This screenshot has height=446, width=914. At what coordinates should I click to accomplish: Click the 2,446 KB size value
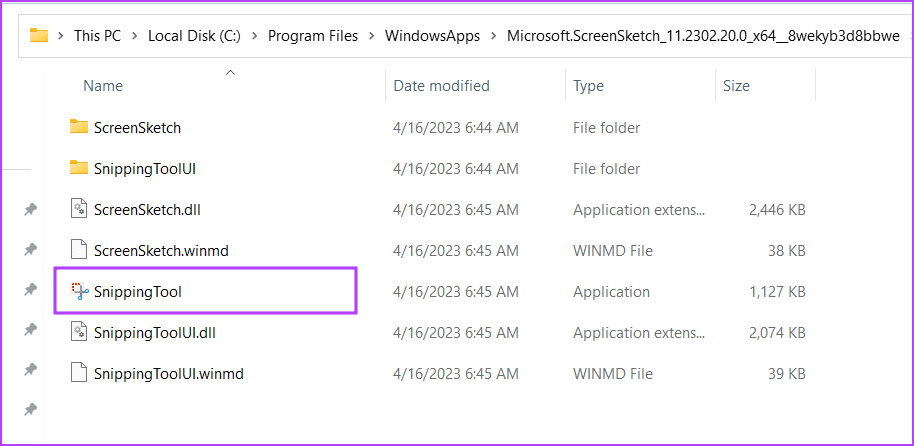777,209
